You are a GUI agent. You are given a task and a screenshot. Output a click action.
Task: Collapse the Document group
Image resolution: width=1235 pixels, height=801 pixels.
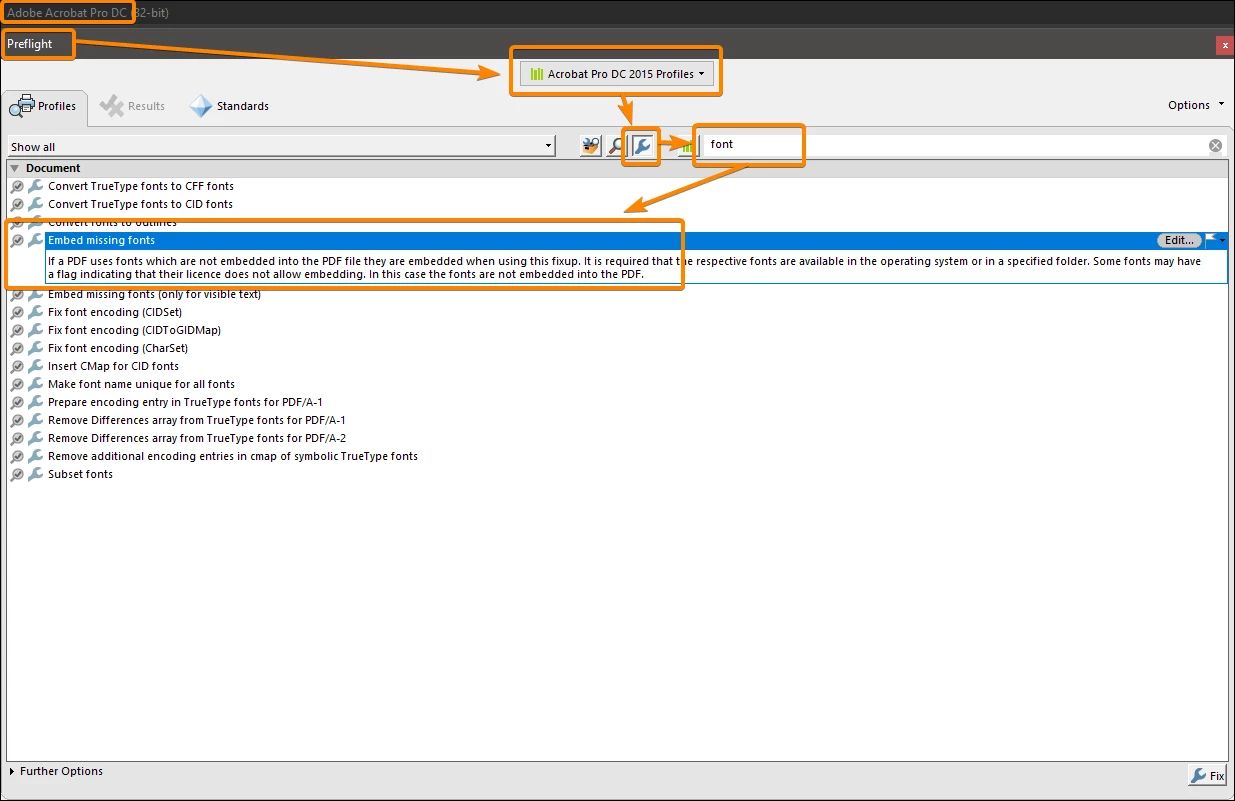click(14, 168)
